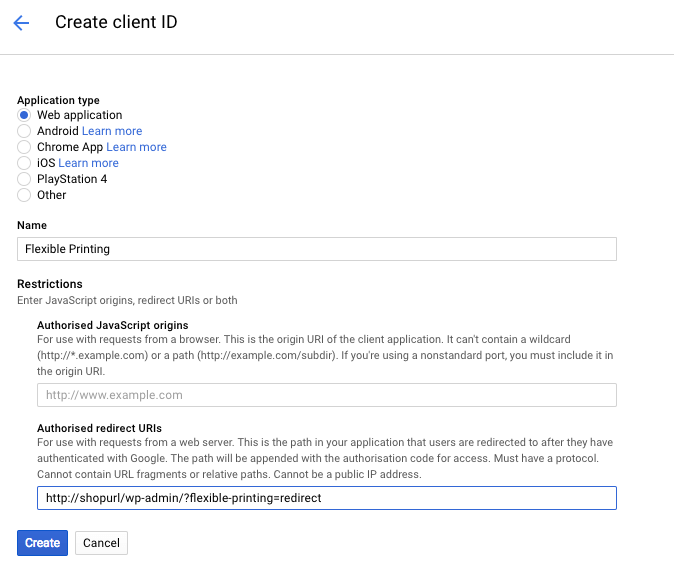Select the Android application type

pyautogui.click(x=24, y=131)
